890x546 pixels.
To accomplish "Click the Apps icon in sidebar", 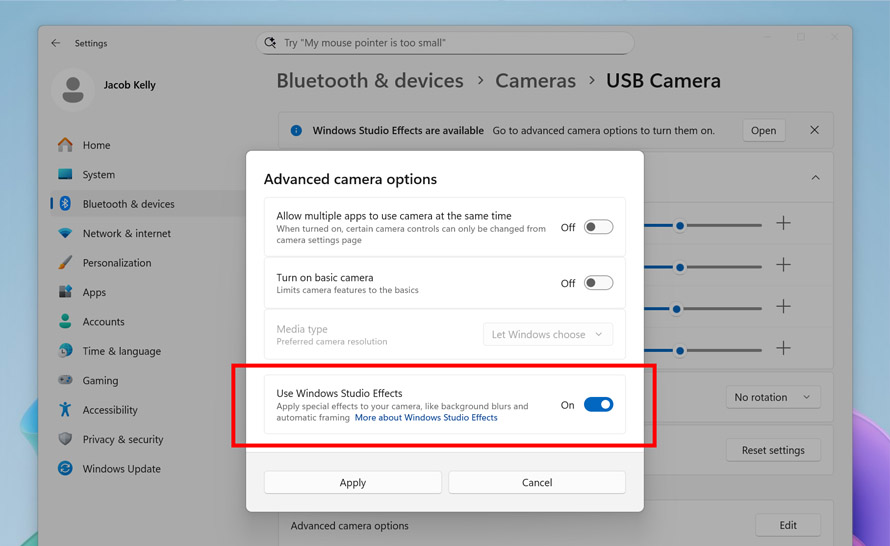I will [x=65, y=292].
